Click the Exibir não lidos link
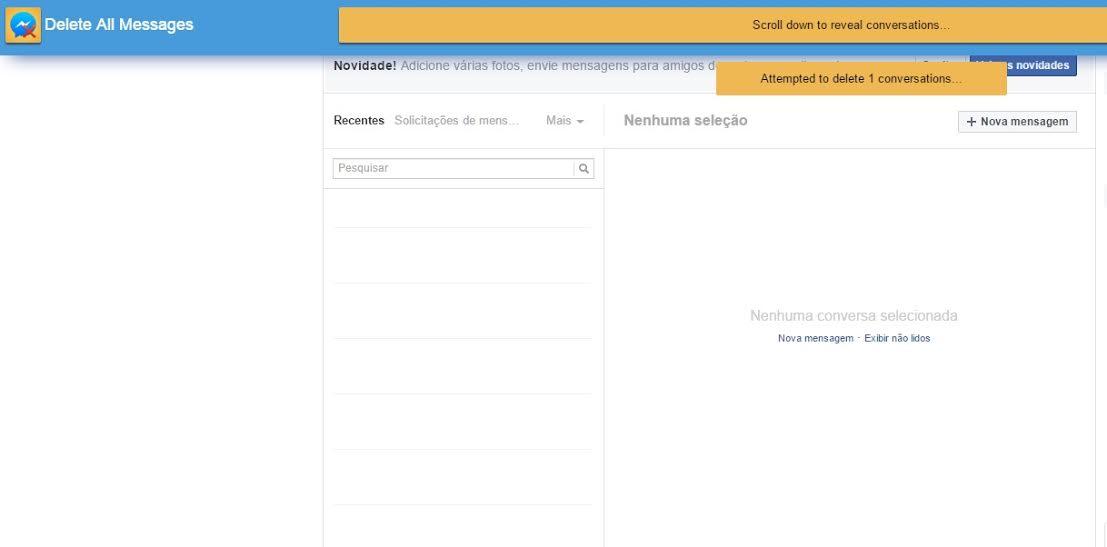The height and width of the screenshot is (547, 1107). pos(897,339)
